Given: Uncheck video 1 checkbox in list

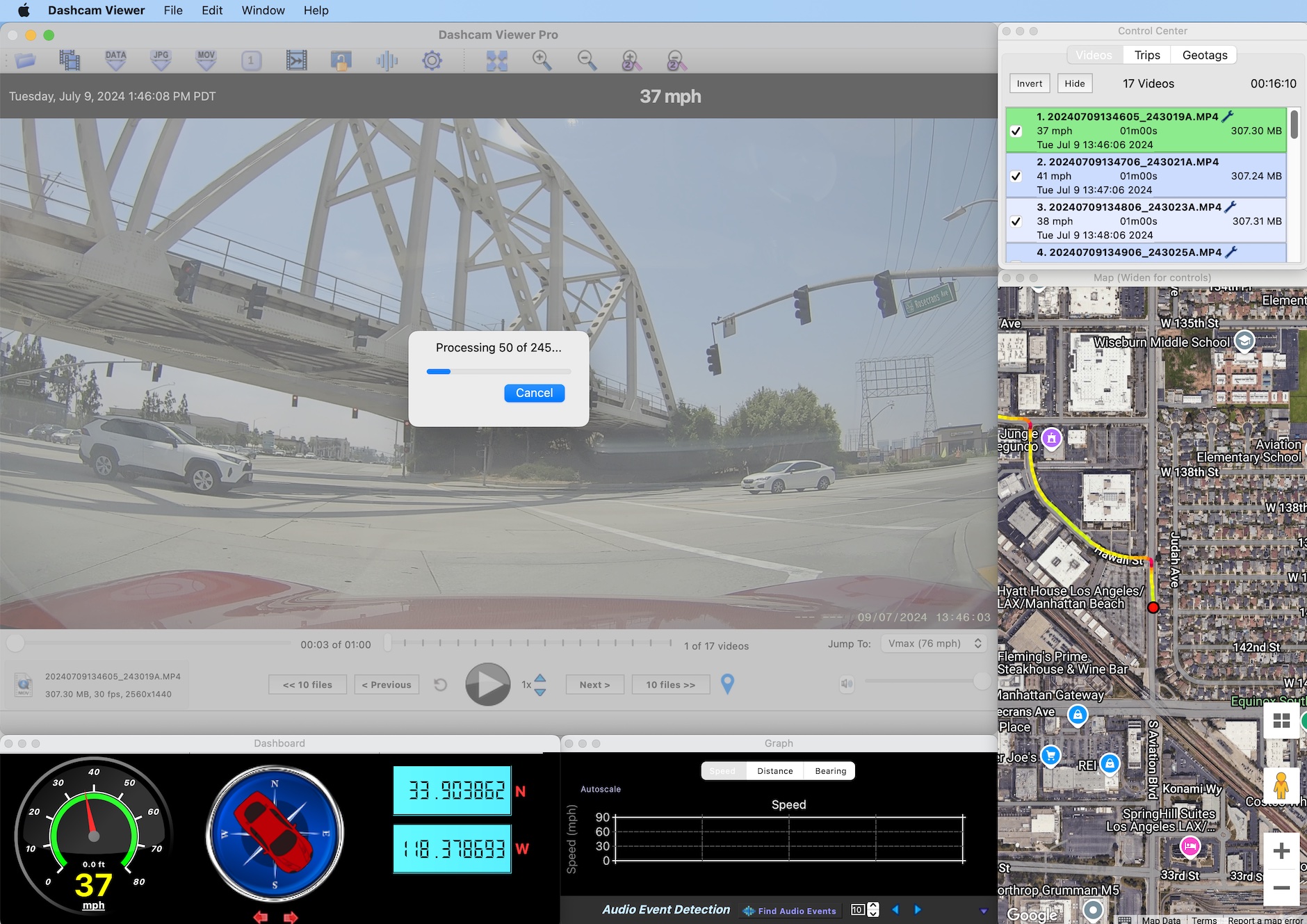Looking at the screenshot, I should coord(1016,131).
